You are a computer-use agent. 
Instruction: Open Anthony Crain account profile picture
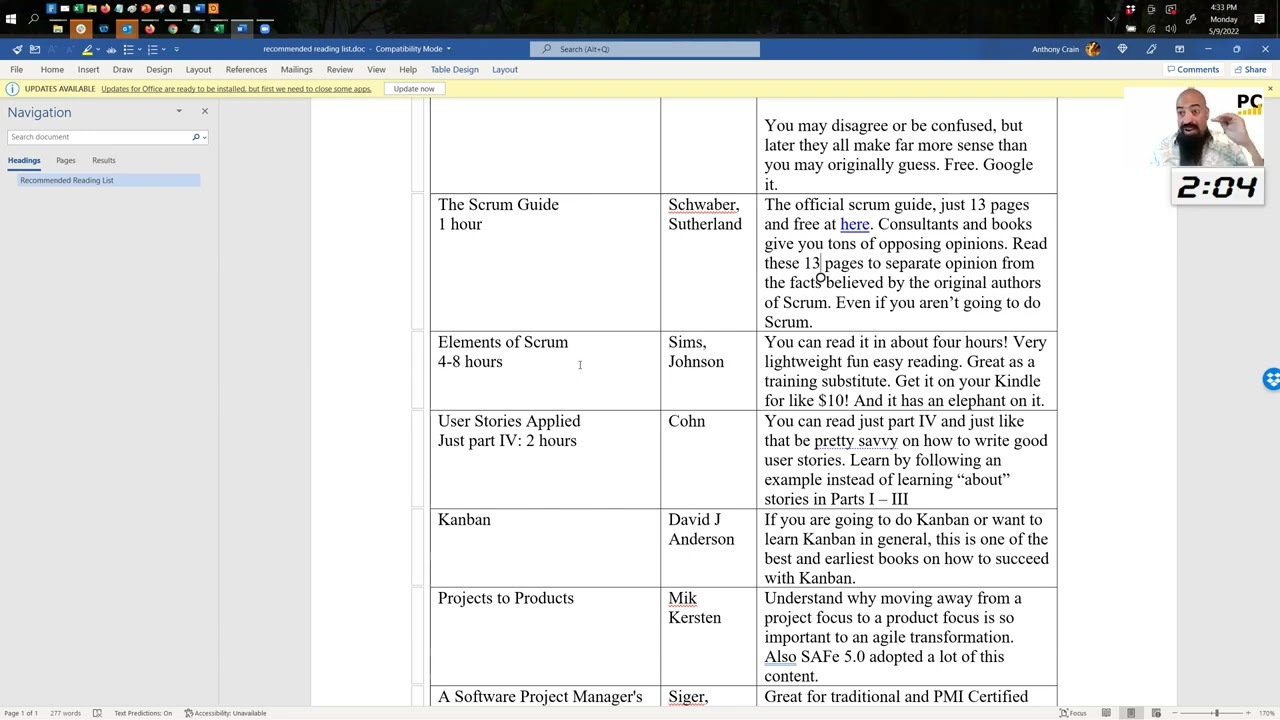click(x=1092, y=49)
